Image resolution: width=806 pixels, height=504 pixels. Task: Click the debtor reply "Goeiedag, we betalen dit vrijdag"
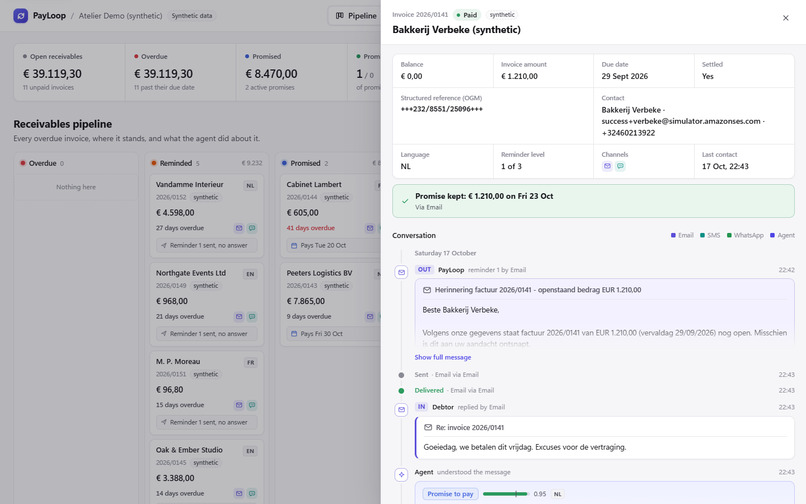pyautogui.click(x=525, y=447)
